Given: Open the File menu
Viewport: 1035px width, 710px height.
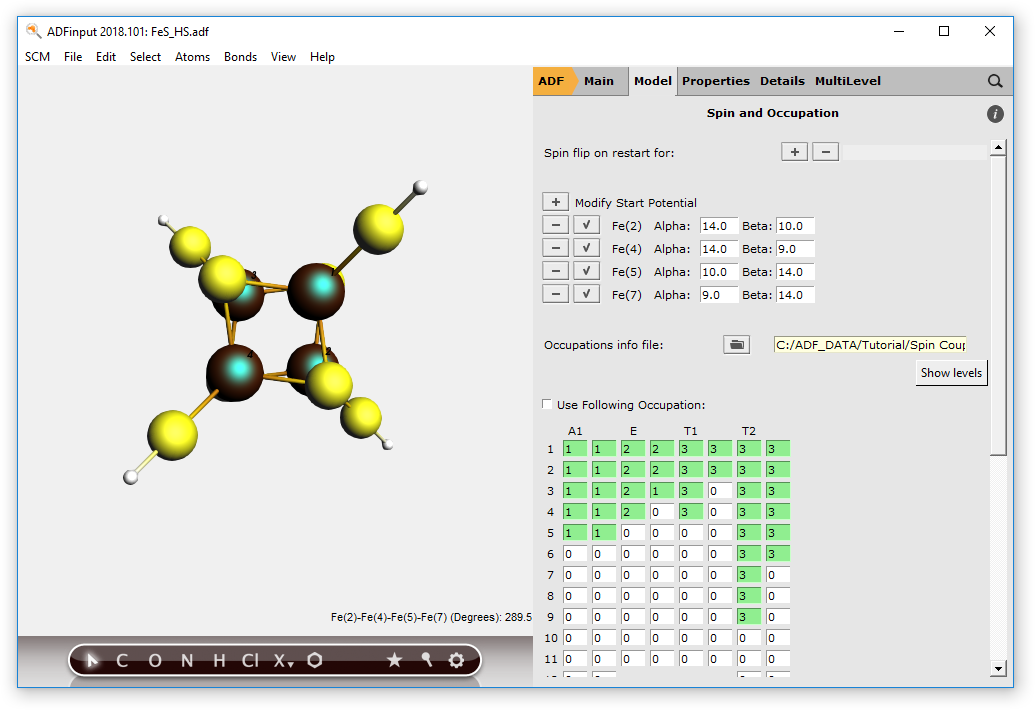Looking at the screenshot, I should [73, 57].
